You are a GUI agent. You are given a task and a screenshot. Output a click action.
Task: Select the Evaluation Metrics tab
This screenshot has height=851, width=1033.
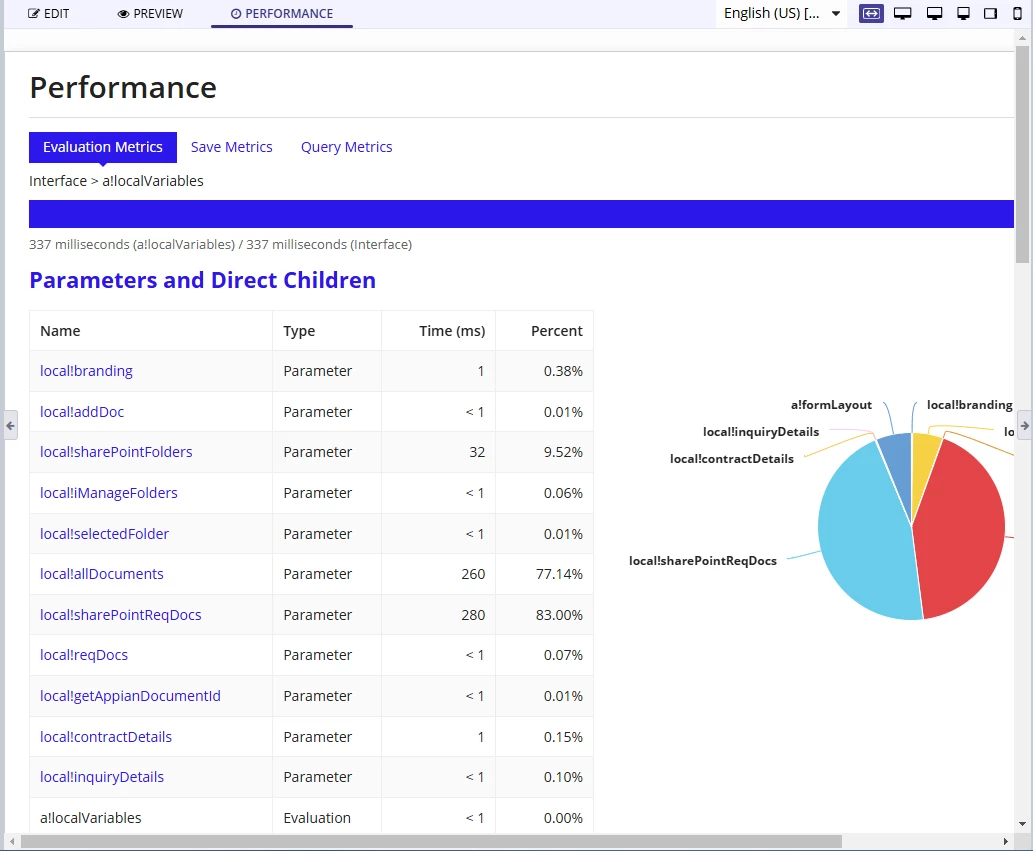103,147
